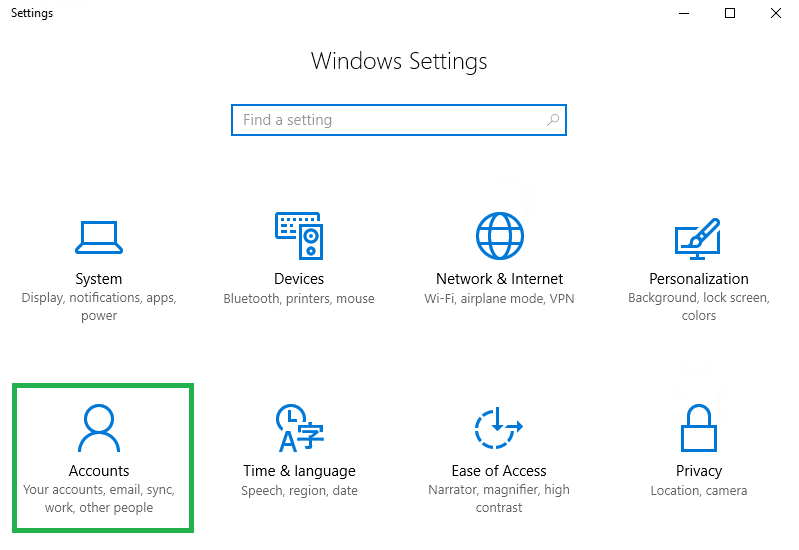
Task: Select the System heading text
Action: coord(99,279)
